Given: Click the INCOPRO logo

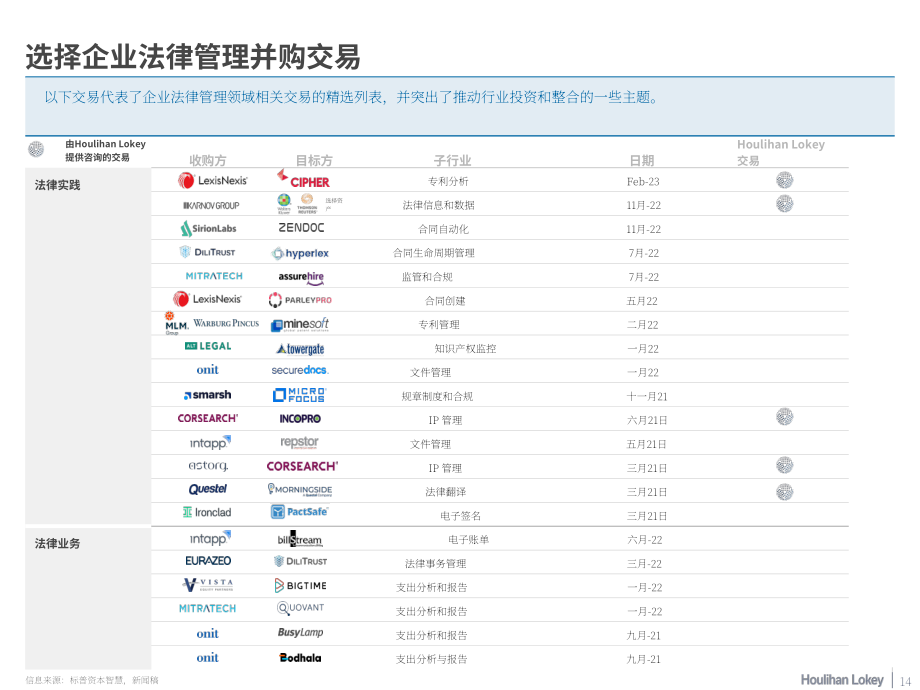Looking at the screenshot, I should (x=300, y=419).
